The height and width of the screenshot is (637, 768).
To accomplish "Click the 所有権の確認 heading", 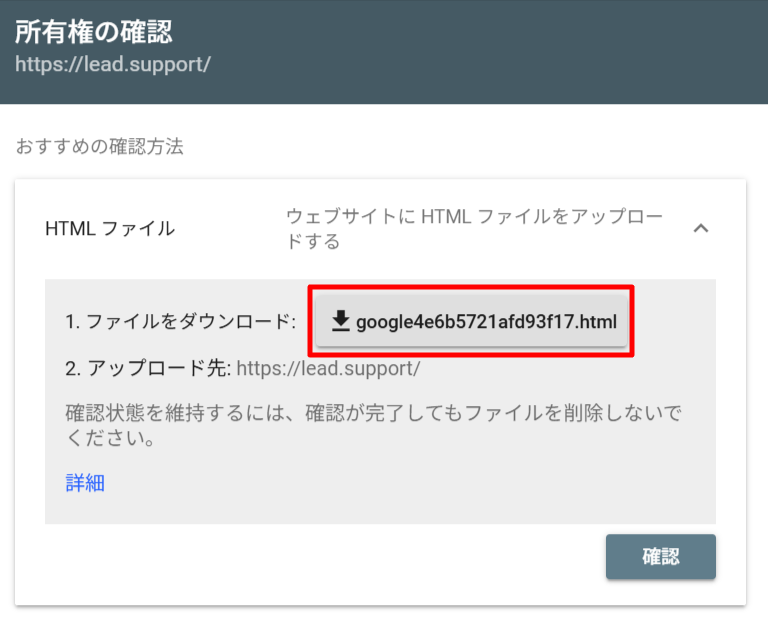I will point(93,31).
